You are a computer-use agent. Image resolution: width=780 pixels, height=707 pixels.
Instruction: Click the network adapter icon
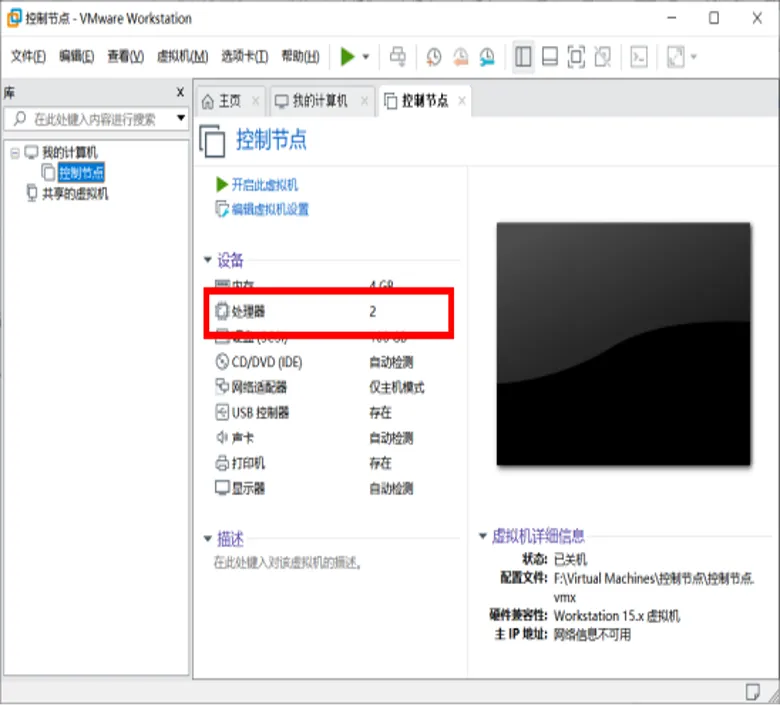pos(222,387)
